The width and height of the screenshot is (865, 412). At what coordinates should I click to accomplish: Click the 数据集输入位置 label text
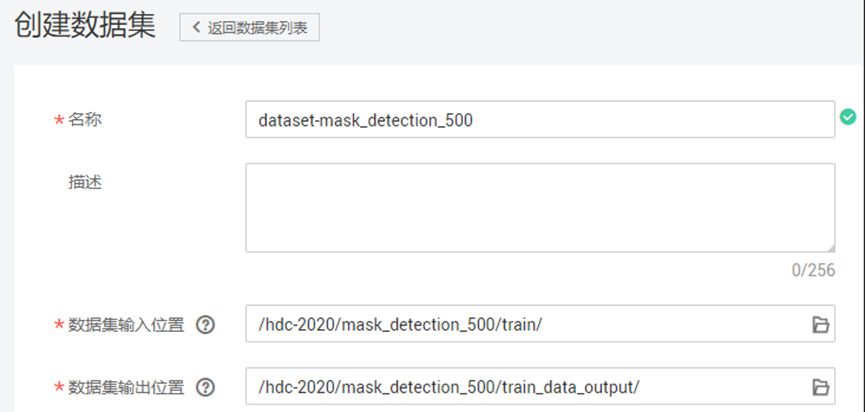[x=126, y=324]
